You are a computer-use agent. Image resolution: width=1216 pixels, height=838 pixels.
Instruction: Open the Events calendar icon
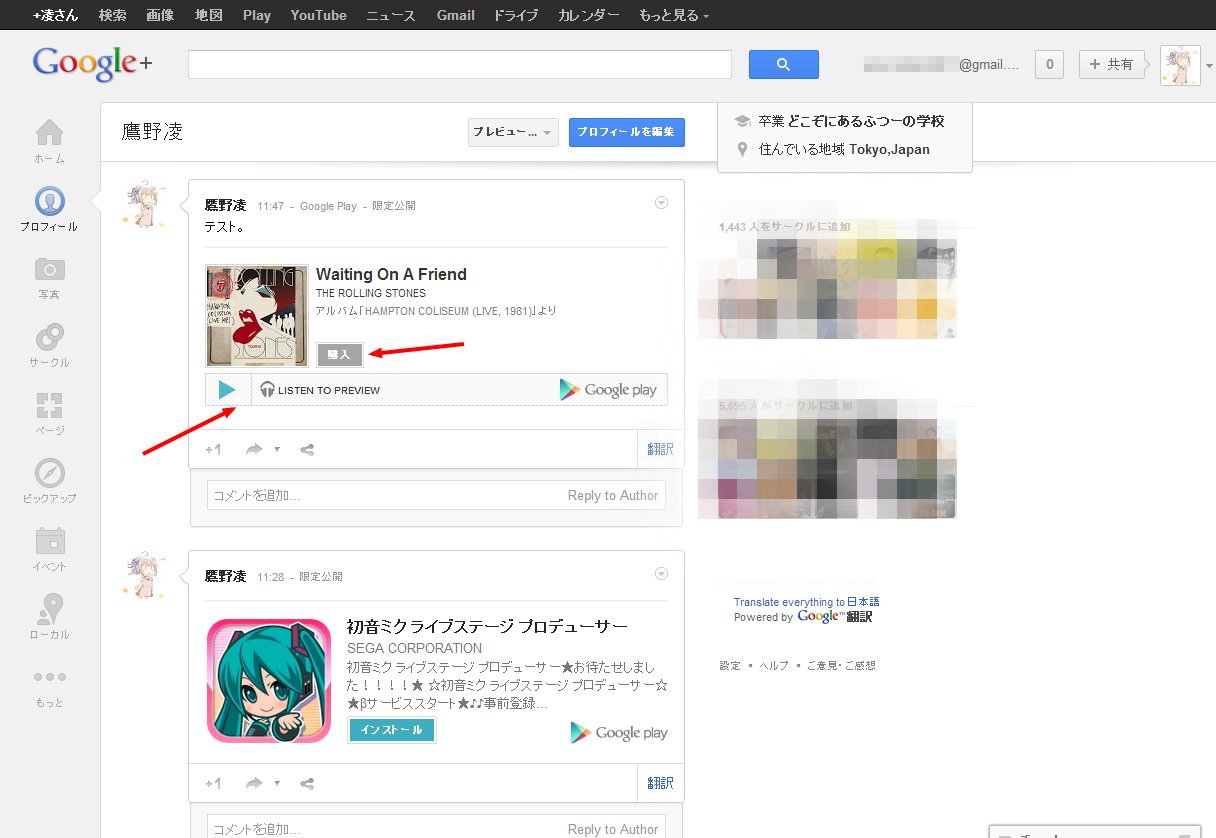(49, 542)
